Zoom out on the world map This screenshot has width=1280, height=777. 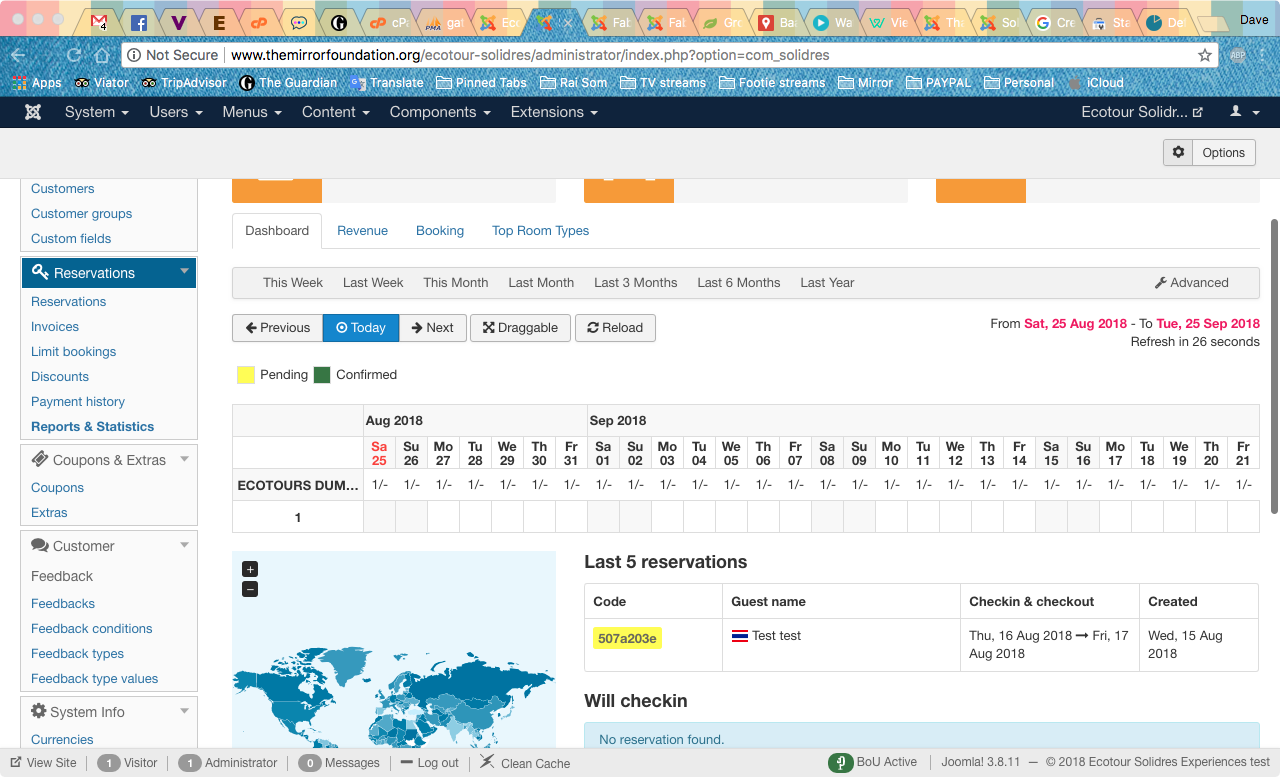[250, 589]
